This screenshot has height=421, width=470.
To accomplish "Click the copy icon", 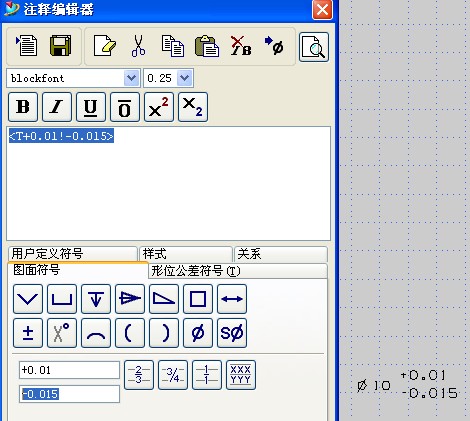I will click(x=173, y=46).
